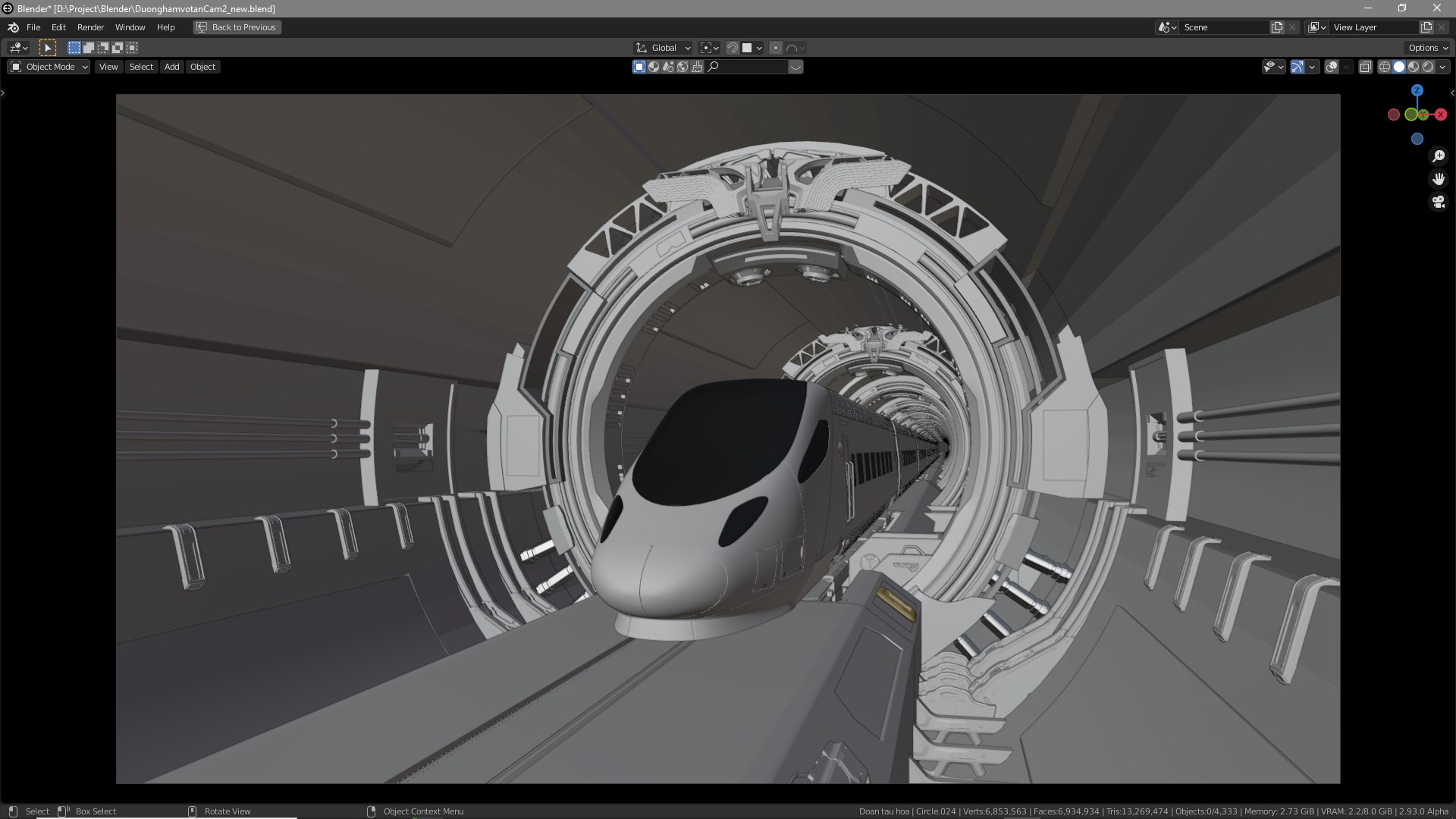
Task: Select the active tool settings icon
Action: (639, 67)
